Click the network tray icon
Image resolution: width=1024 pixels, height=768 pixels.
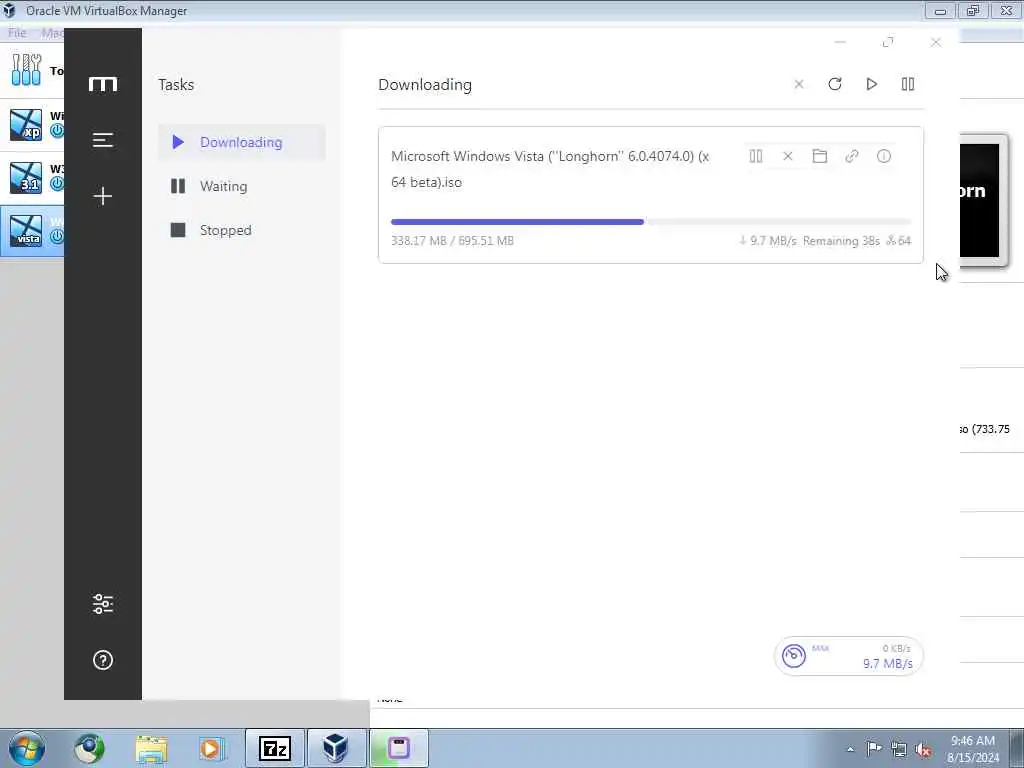point(899,749)
